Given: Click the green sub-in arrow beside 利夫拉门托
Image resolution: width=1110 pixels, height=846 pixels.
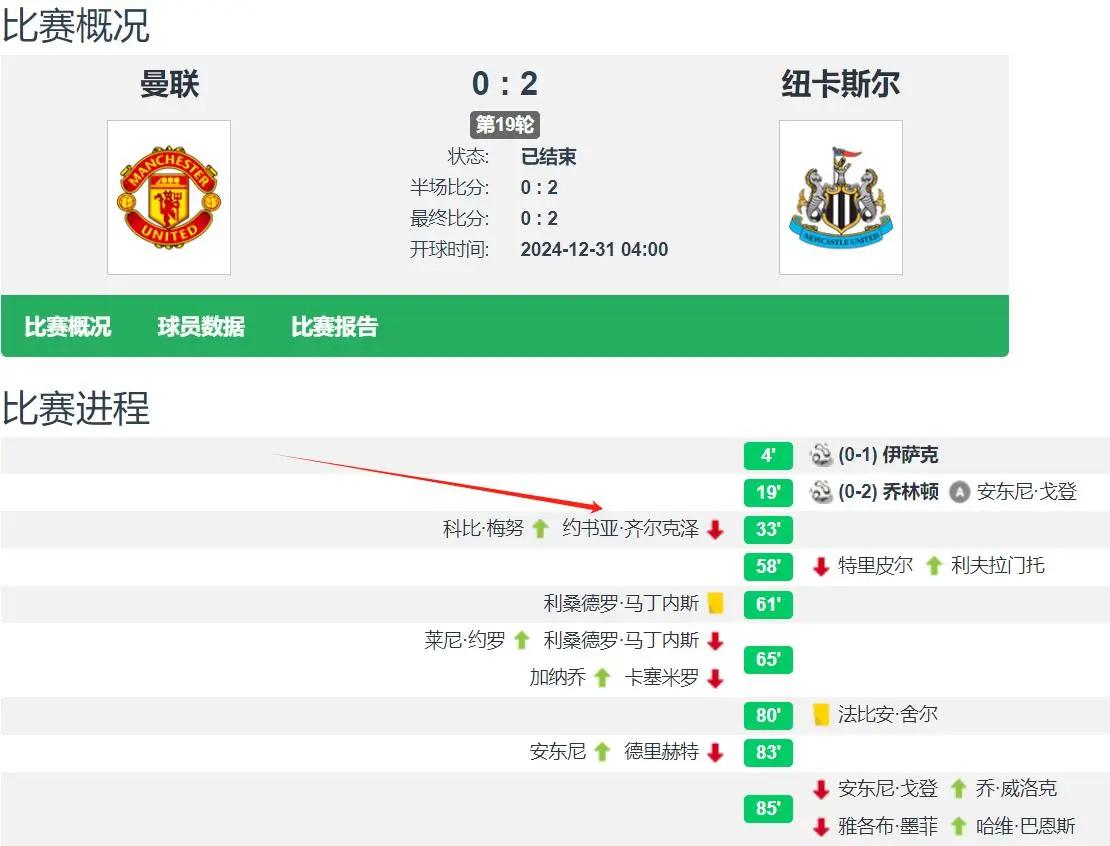Looking at the screenshot, I should pos(934,566).
